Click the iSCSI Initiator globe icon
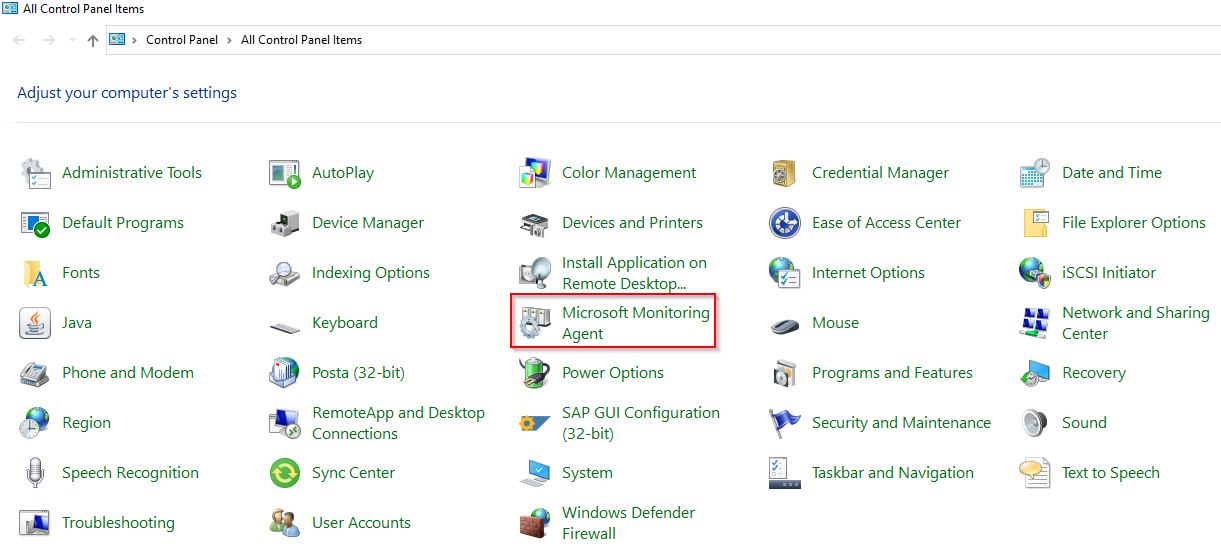This screenshot has height=554, width=1221. click(x=1034, y=273)
